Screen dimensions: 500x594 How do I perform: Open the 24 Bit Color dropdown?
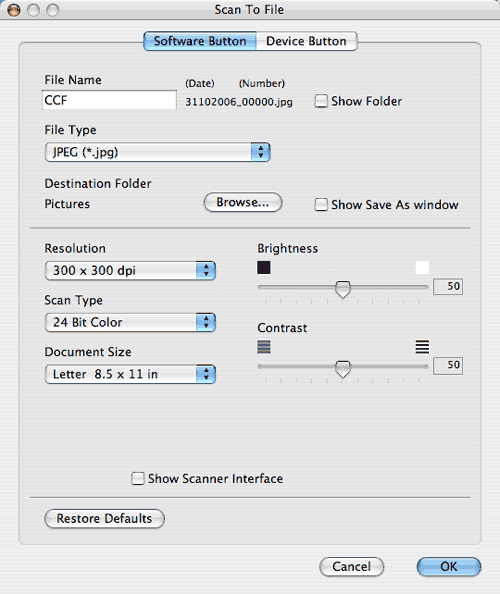point(130,322)
